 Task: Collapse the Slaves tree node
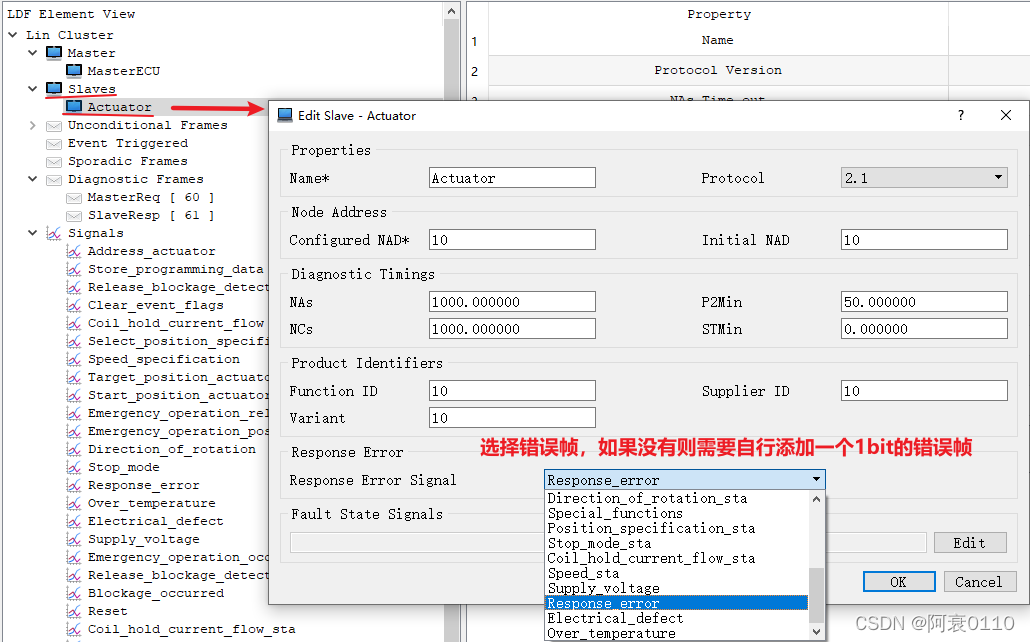point(33,88)
